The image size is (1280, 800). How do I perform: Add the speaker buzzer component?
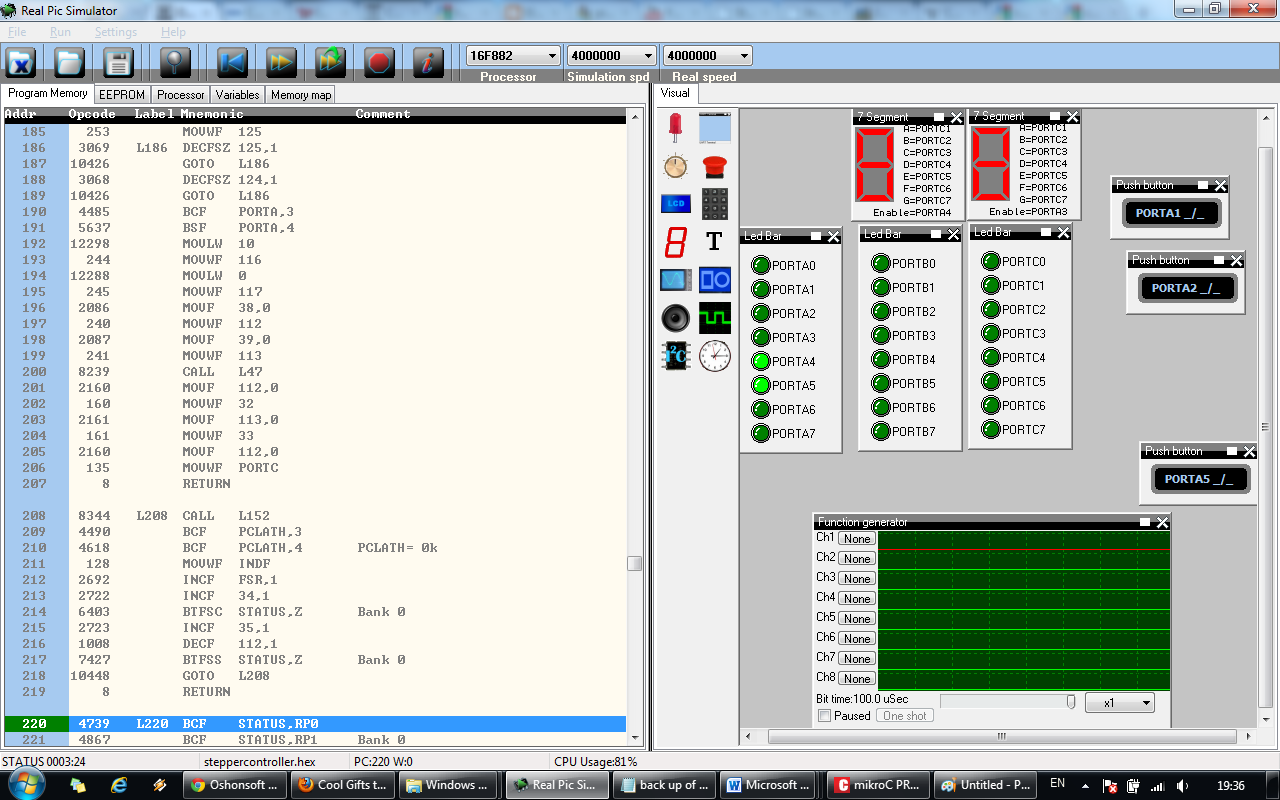tap(676, 318)
